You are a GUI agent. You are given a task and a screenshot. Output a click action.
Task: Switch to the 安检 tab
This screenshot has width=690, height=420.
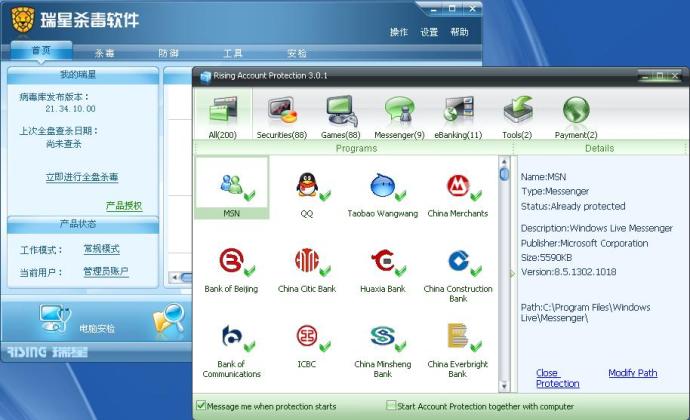point(297,53)
